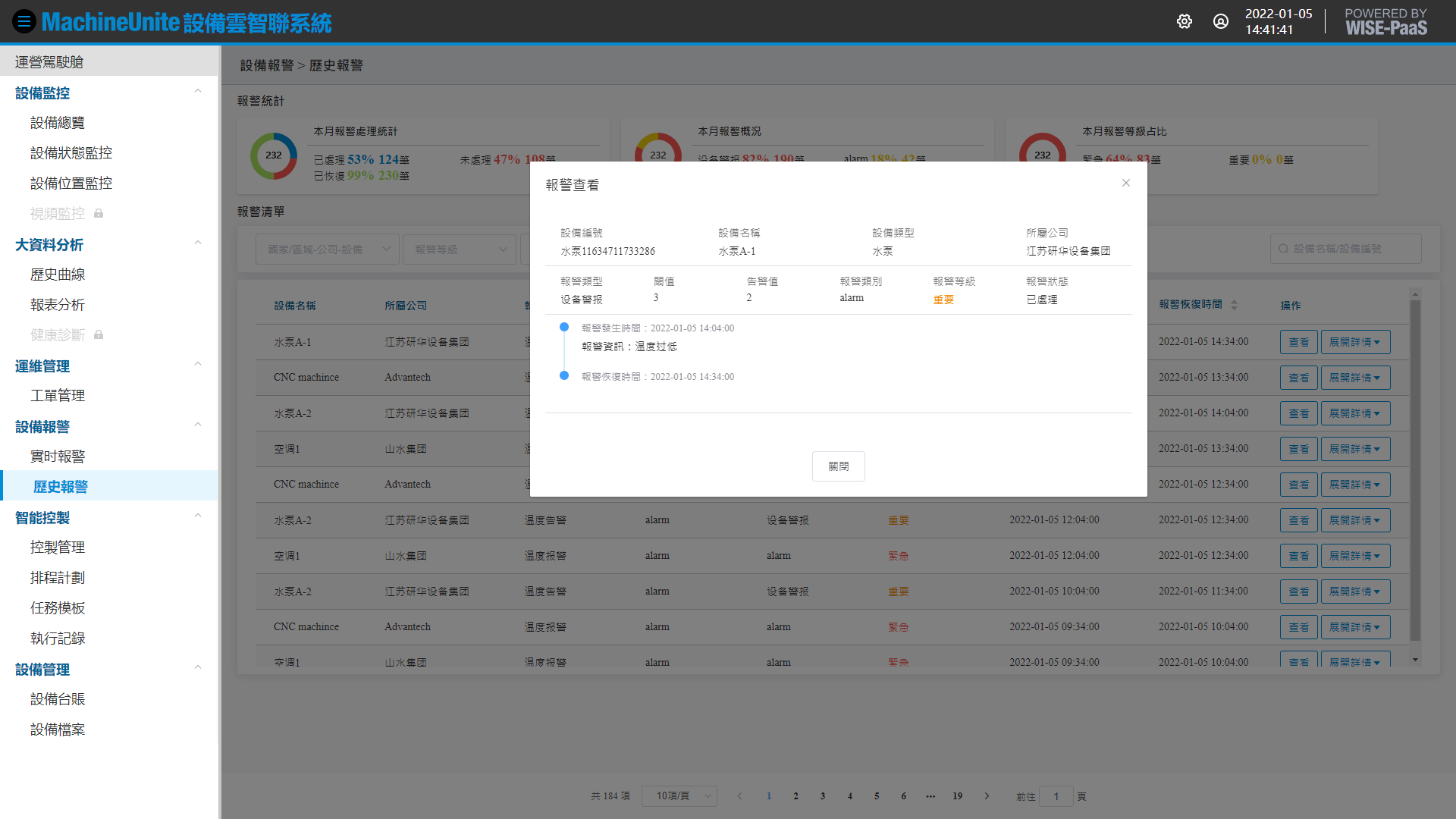
Task: Select 歷史曲線 menu item
Action: (x=58, y=275)
